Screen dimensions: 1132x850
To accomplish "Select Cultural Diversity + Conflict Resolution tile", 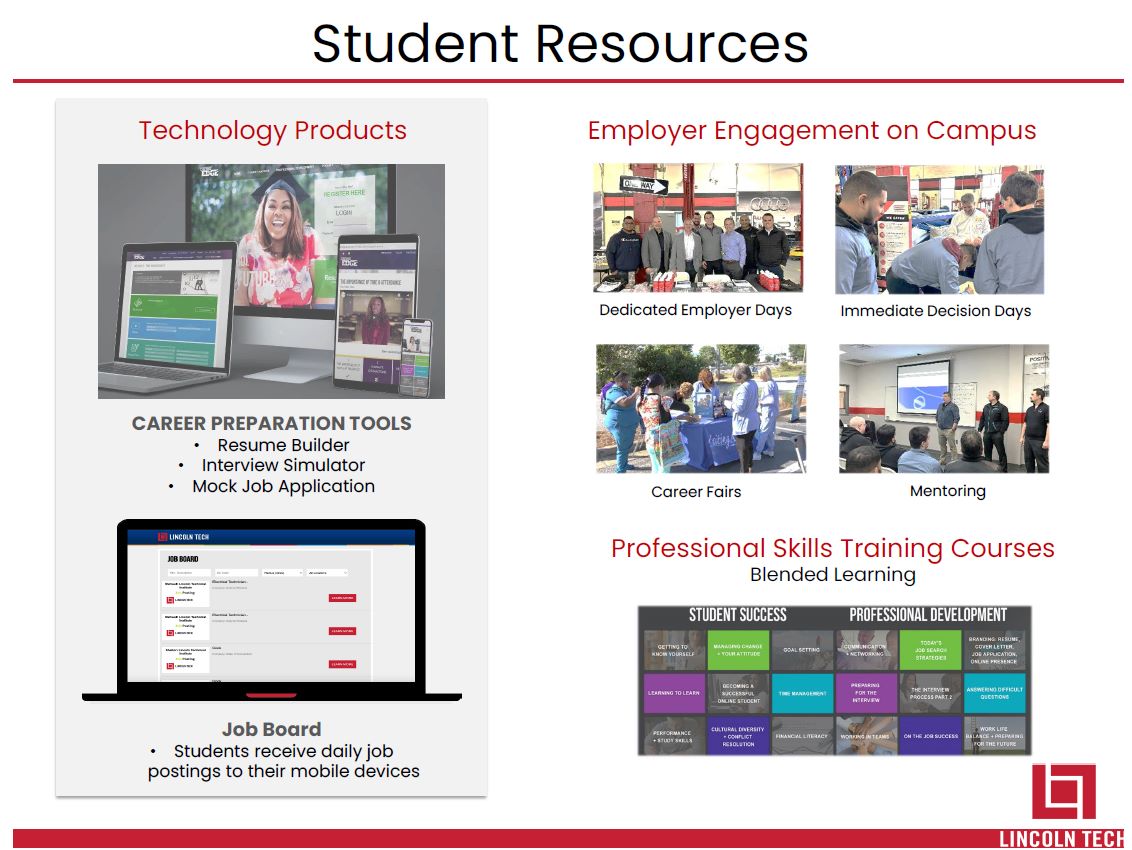I will pyautogui.click(x=737, y=735).
